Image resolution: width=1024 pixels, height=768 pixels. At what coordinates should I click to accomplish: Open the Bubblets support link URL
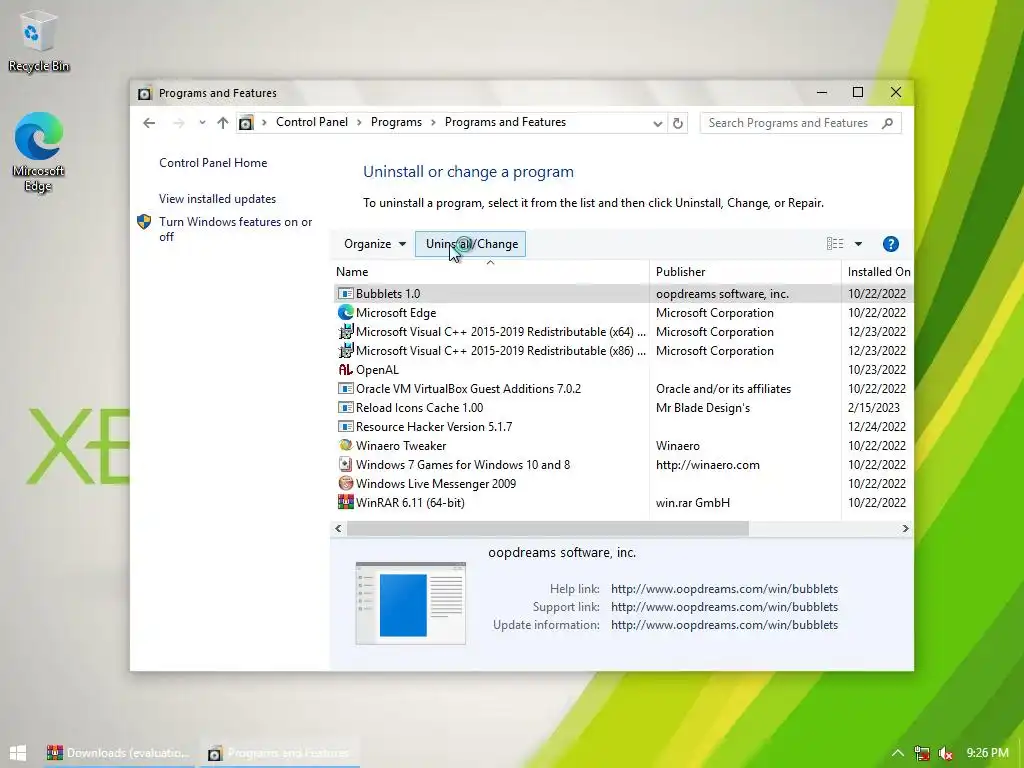pos(724,607)
